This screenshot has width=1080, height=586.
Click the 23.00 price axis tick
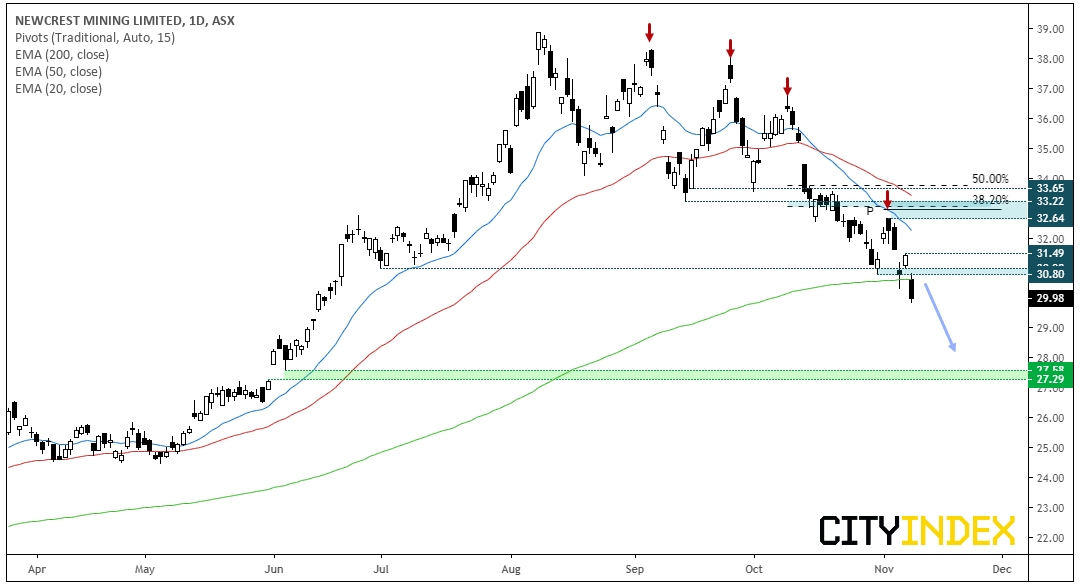pyautogui.click(x=1050, y=508)
